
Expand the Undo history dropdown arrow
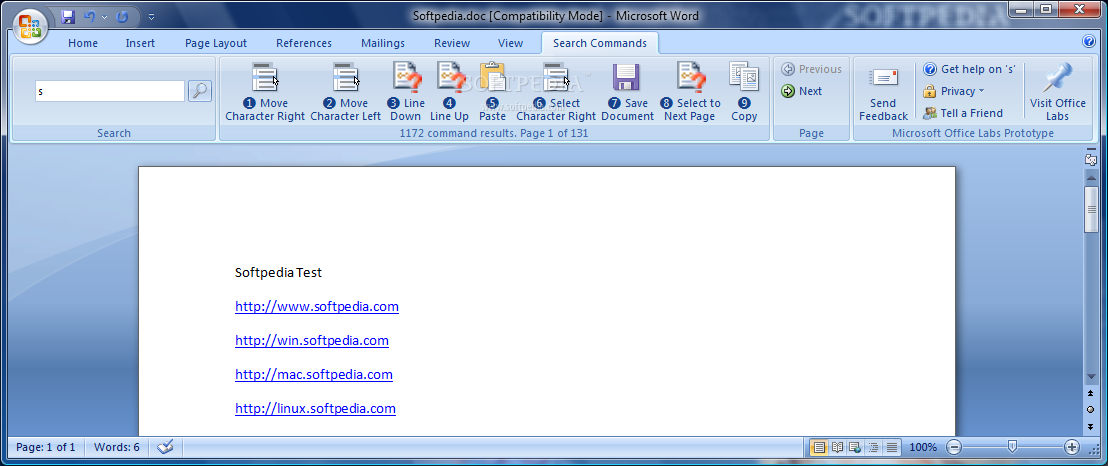[105, 16]
